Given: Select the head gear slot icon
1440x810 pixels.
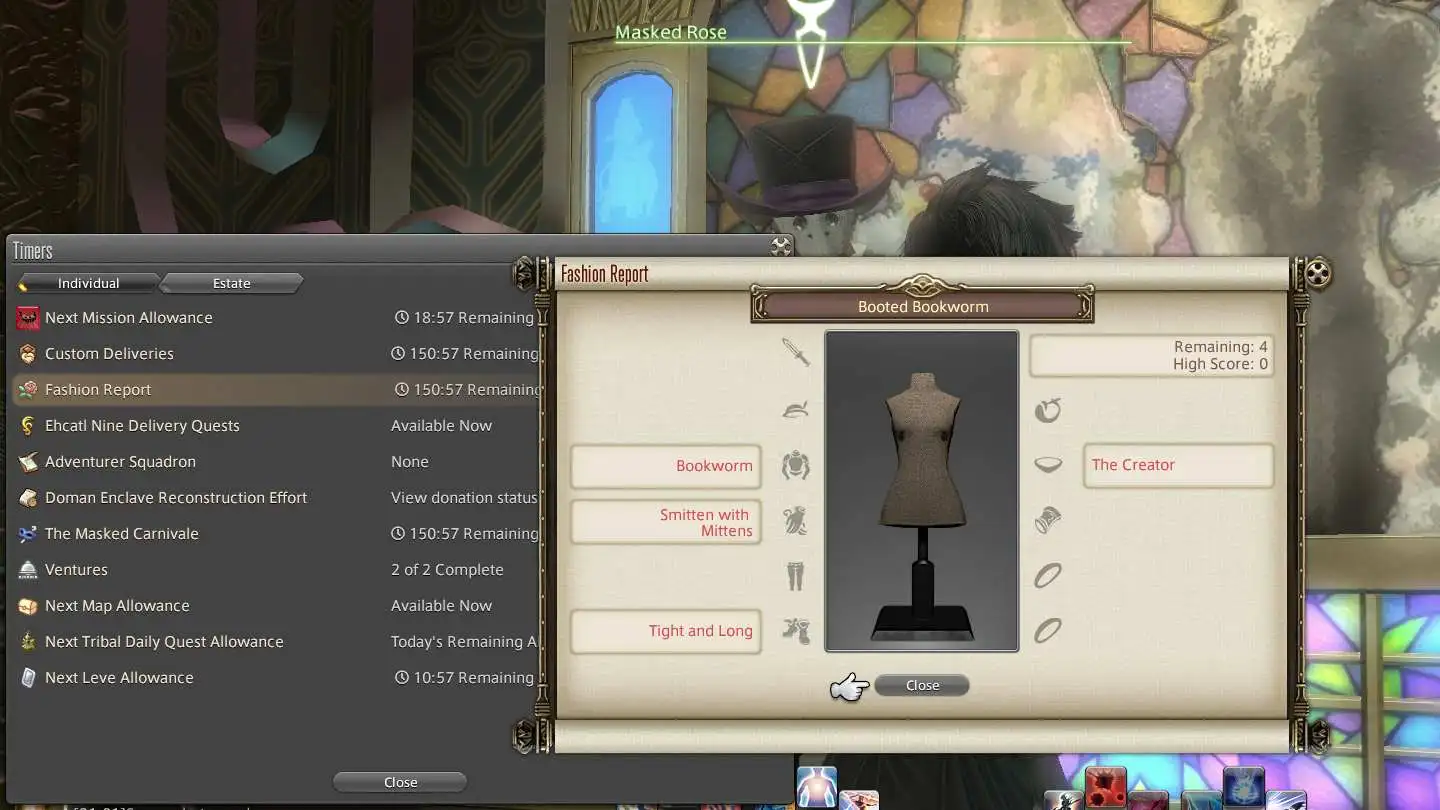Looking at the screenshot, I should click(x=796, y=409).
